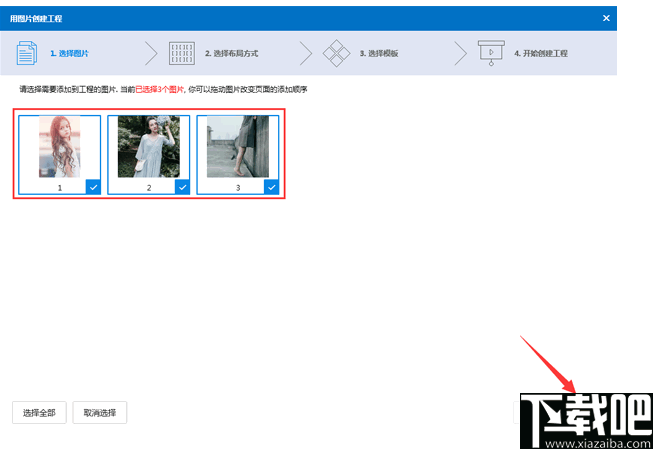This screenshot has width=655, height=449.
Task: Click the 选择全部 button
Action: 39,413
